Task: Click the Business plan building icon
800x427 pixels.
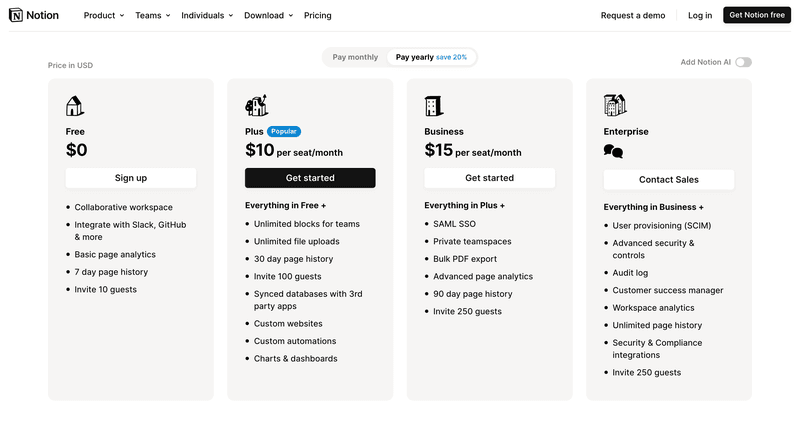Action: pyautogui.click(x=433, y=106)
